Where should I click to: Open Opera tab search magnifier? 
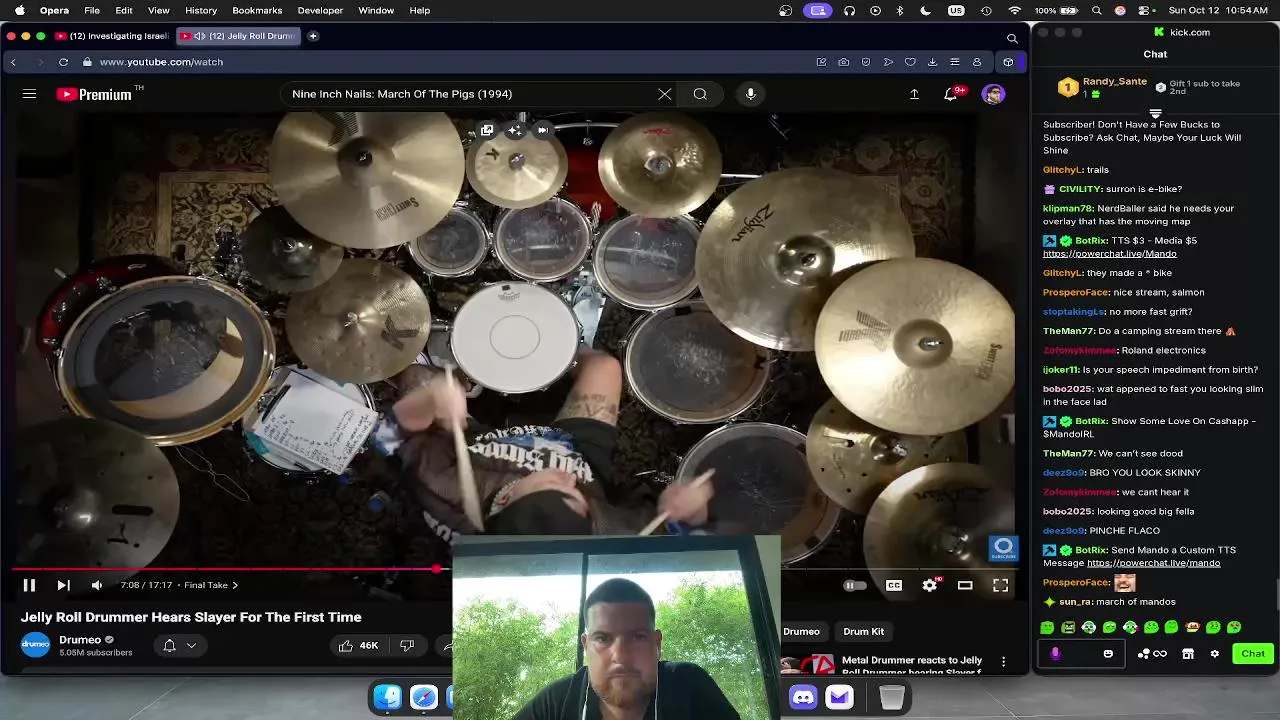(x=1012, y=38)
